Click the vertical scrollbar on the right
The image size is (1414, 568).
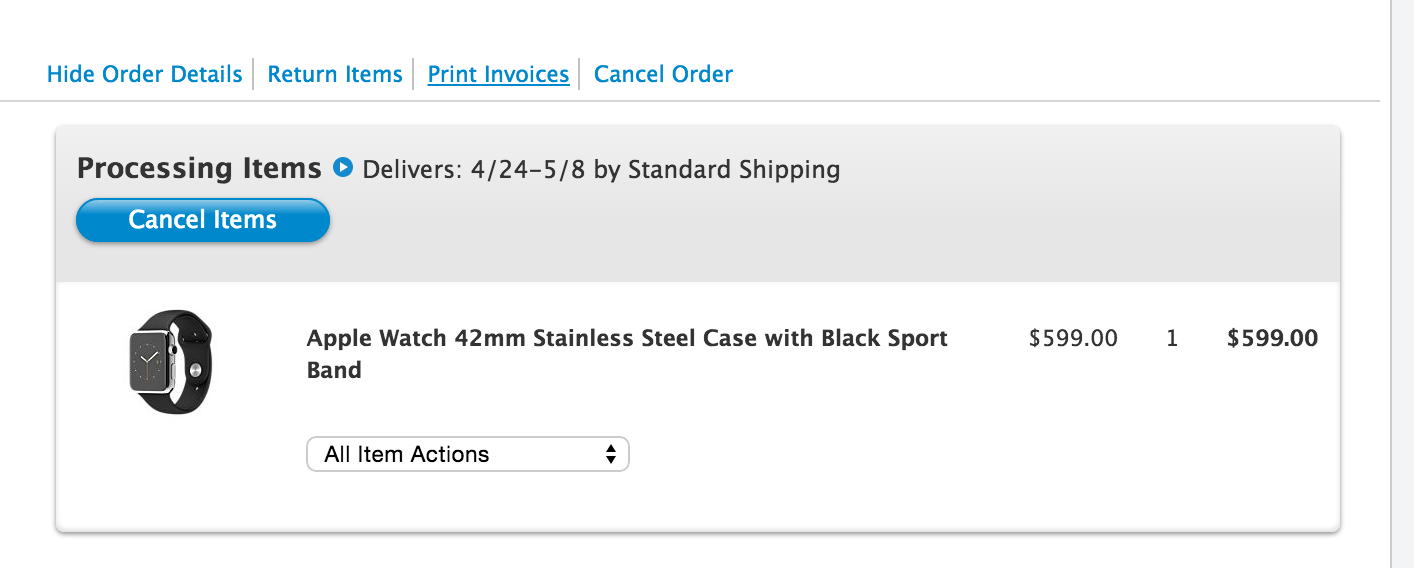coord(1402,284)
